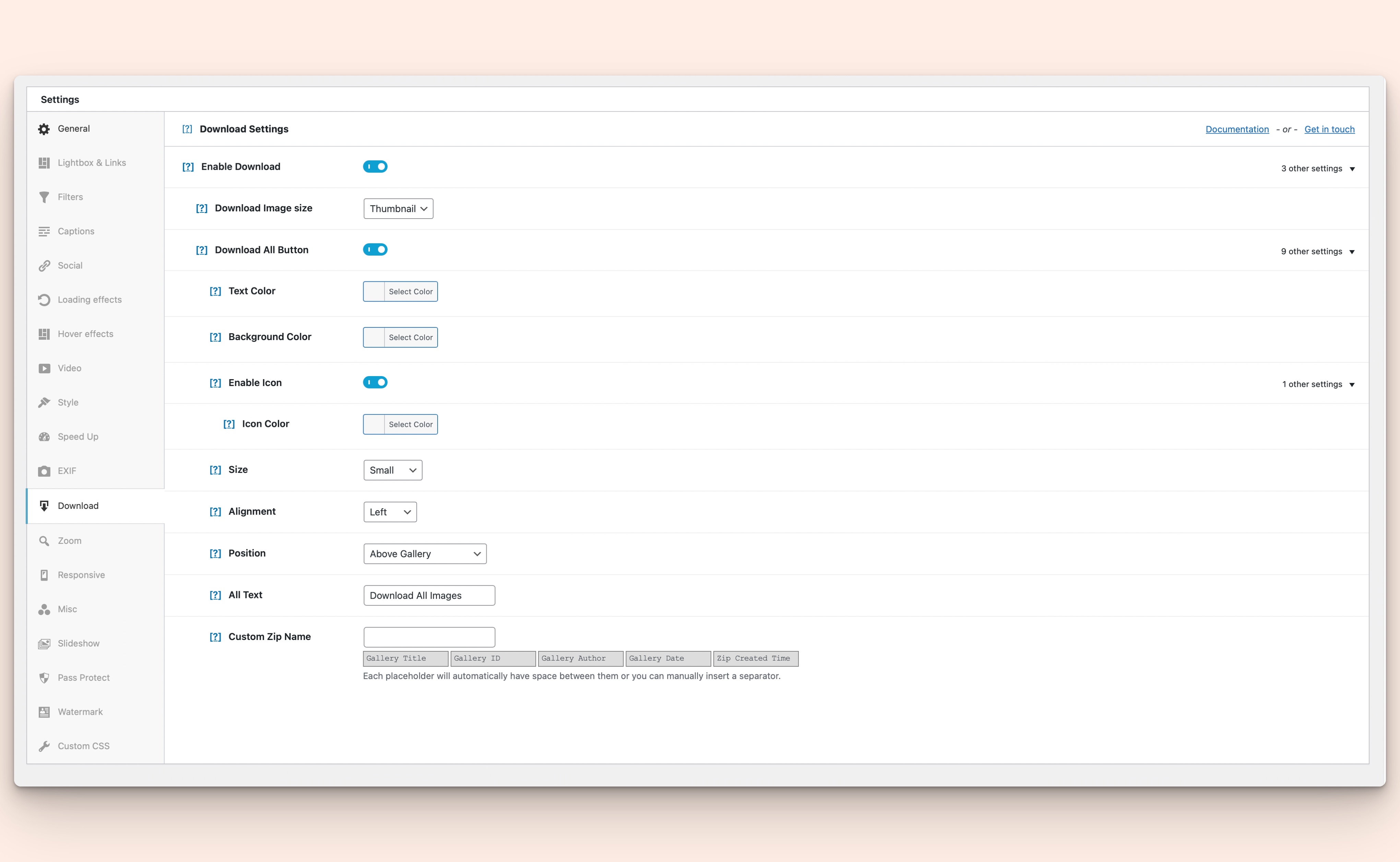The height and width of the screenshot is (862, 1400).
Task: Click the General gear icon in sidebar
Action: 44,129
